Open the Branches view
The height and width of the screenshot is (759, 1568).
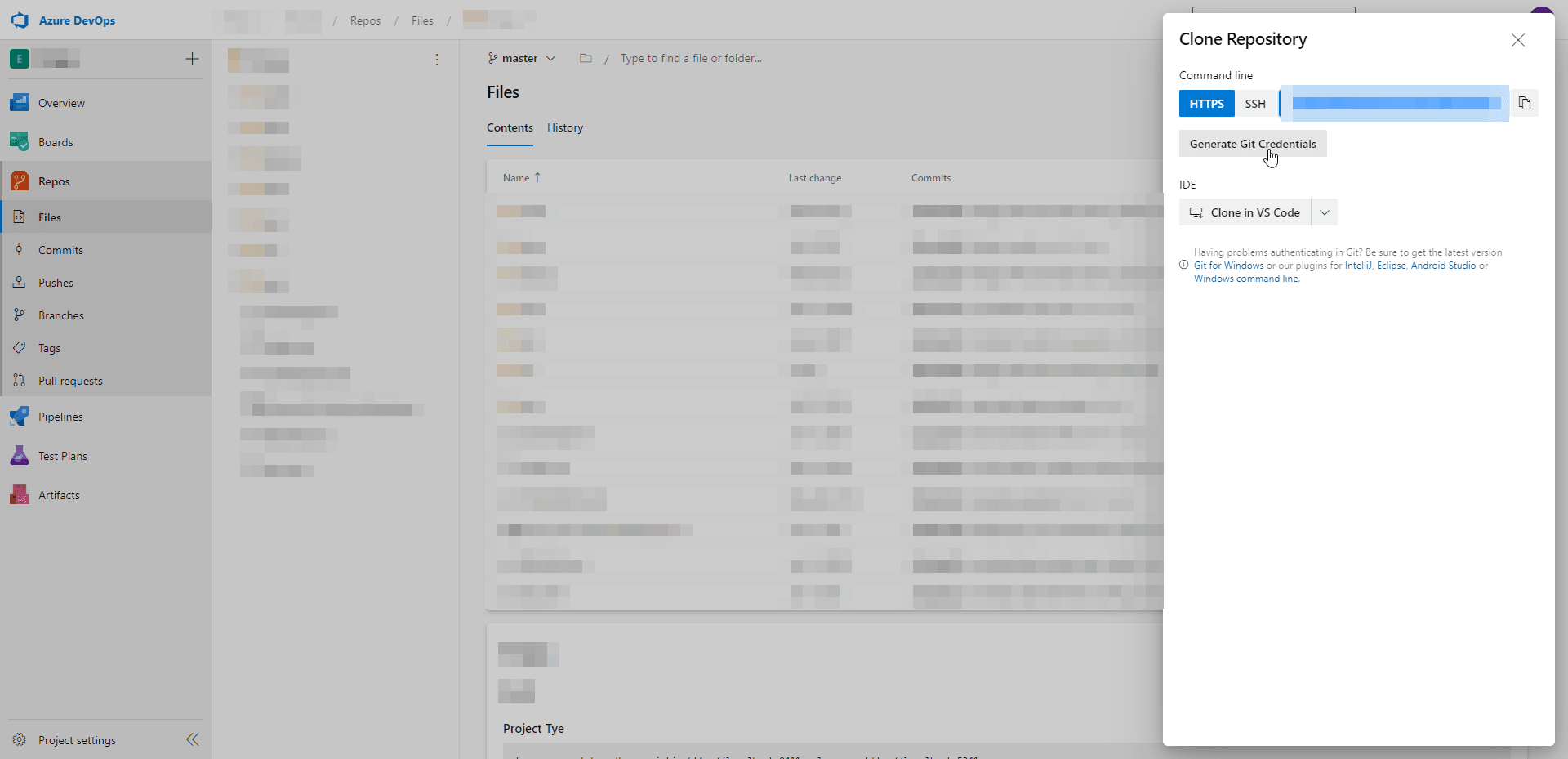tap(62, 315)
